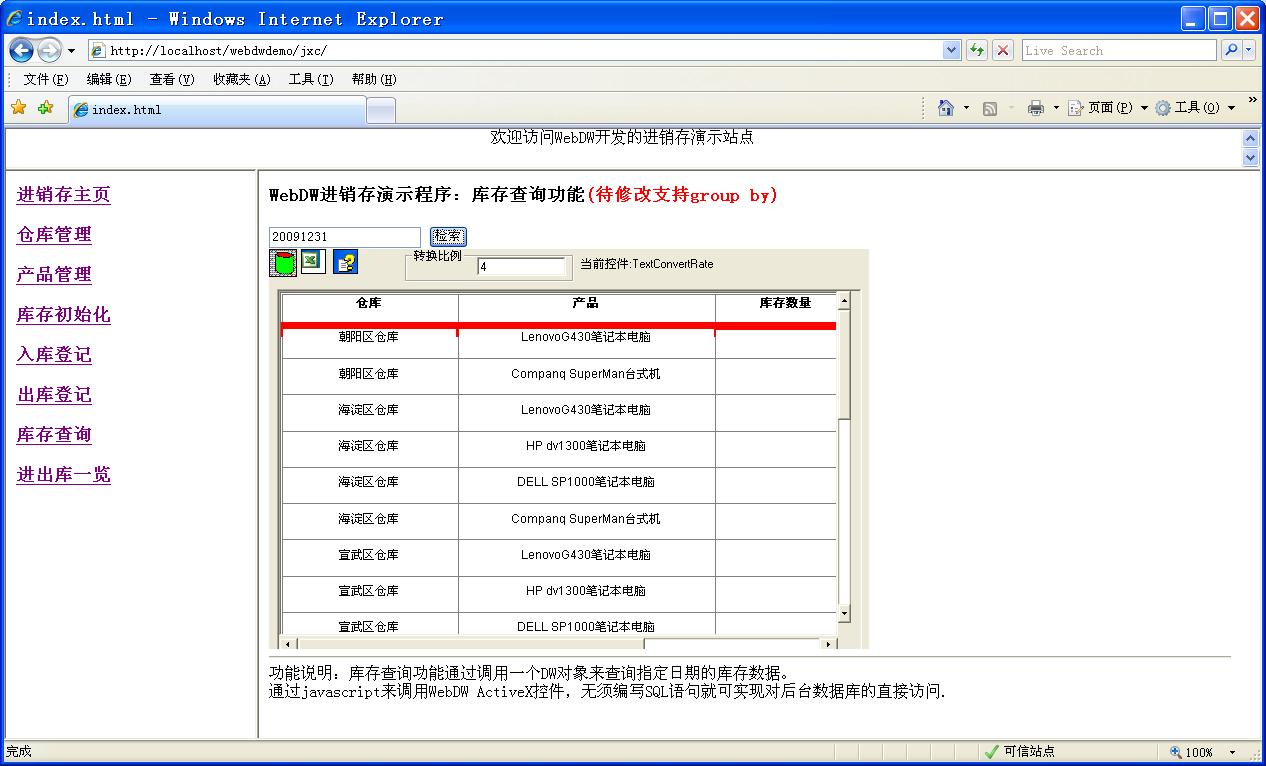Open the 收藏夹(A) menu

click(x=241, y=79)
